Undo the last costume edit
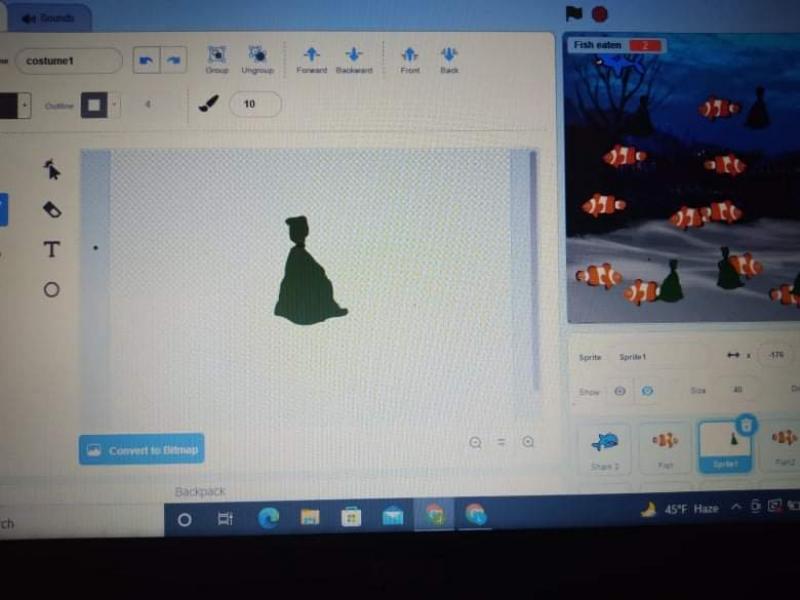 point(146,60)
